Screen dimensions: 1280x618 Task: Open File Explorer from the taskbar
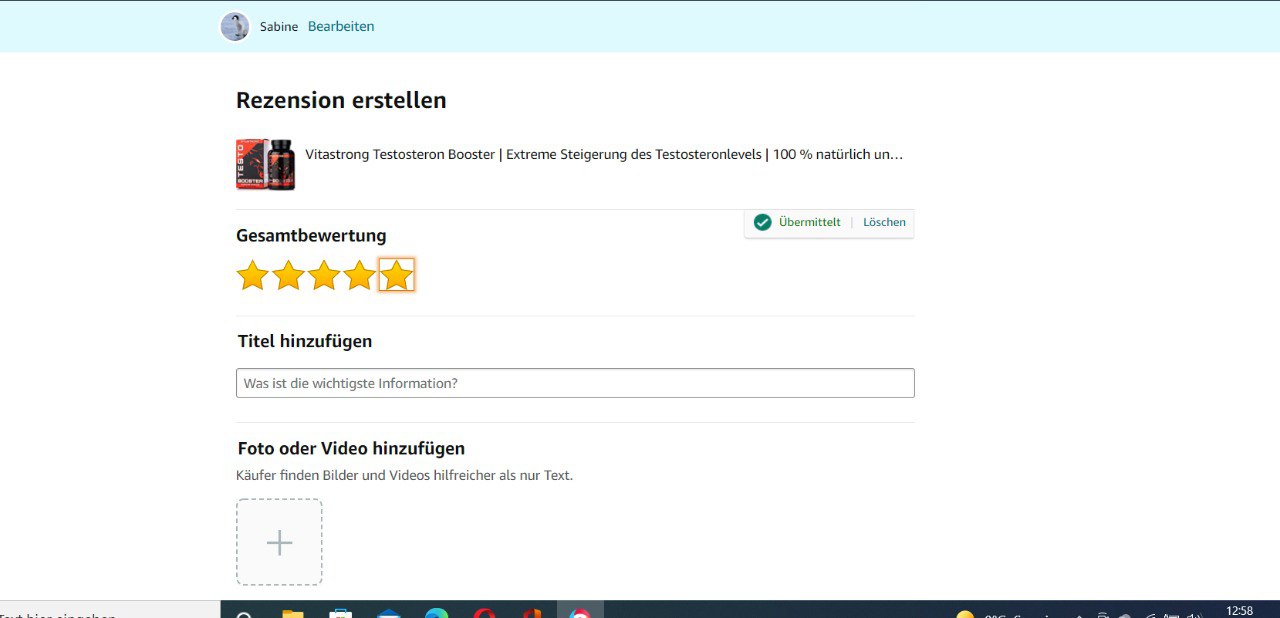click(292, 612)
